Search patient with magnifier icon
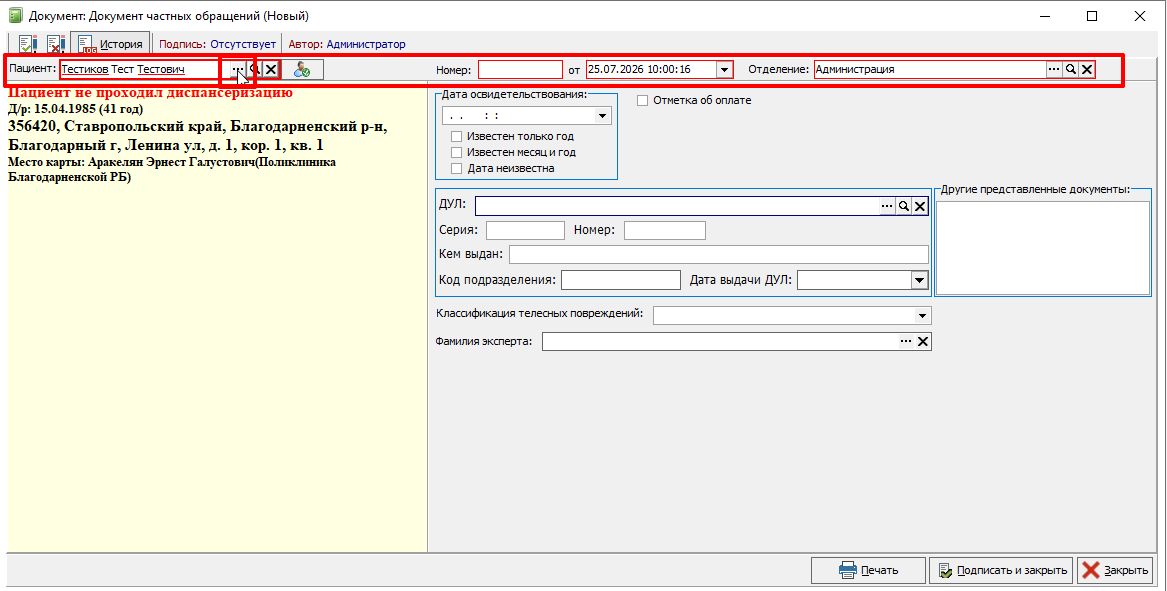 click(x=255, y=69)
